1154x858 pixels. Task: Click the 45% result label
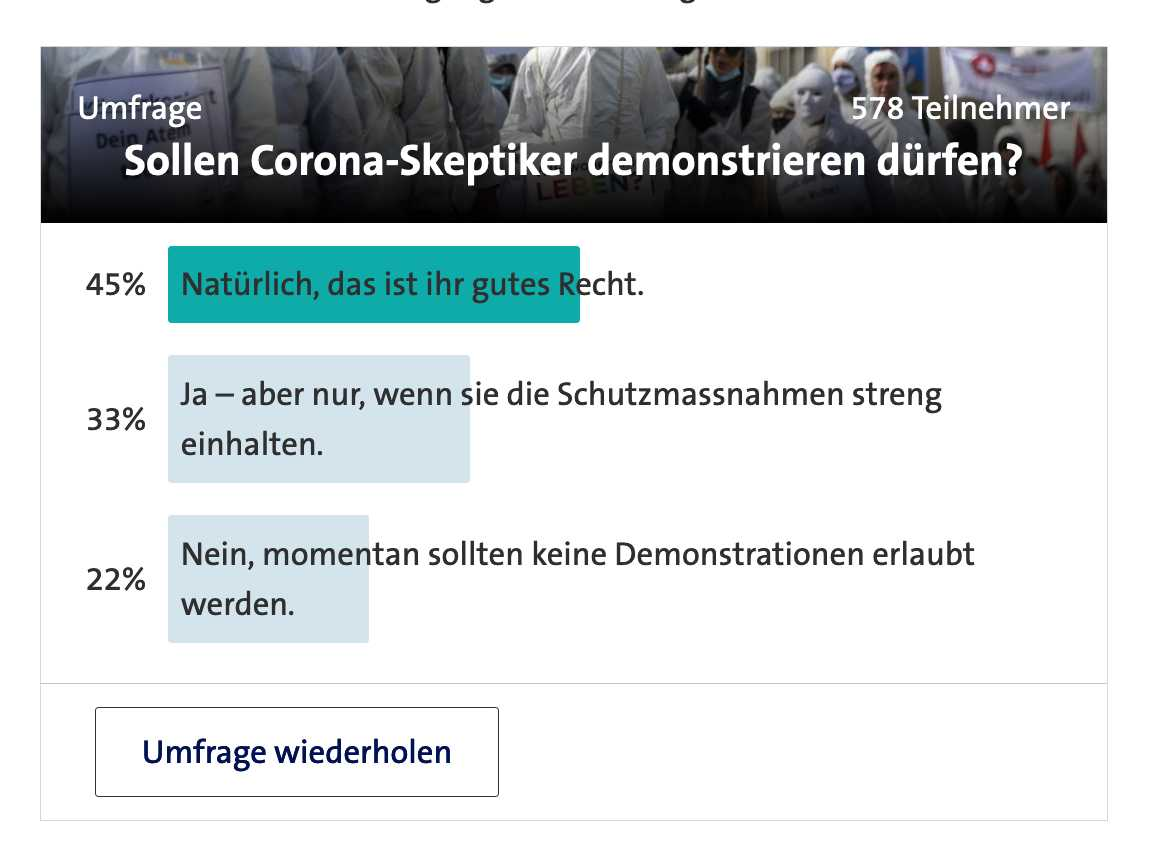(116, 284)
